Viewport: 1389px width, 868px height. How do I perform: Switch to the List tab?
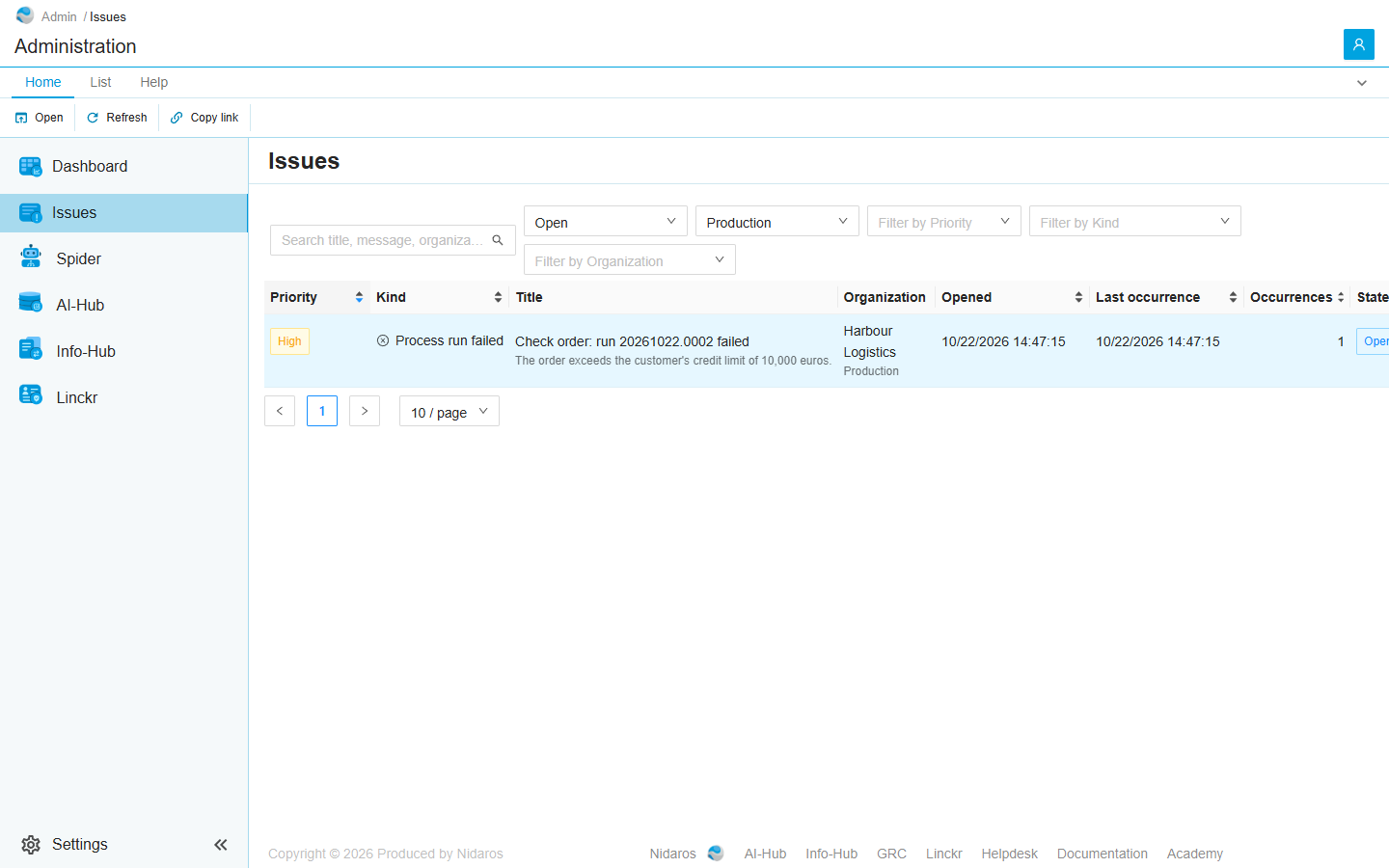click(x=100, y=82)
